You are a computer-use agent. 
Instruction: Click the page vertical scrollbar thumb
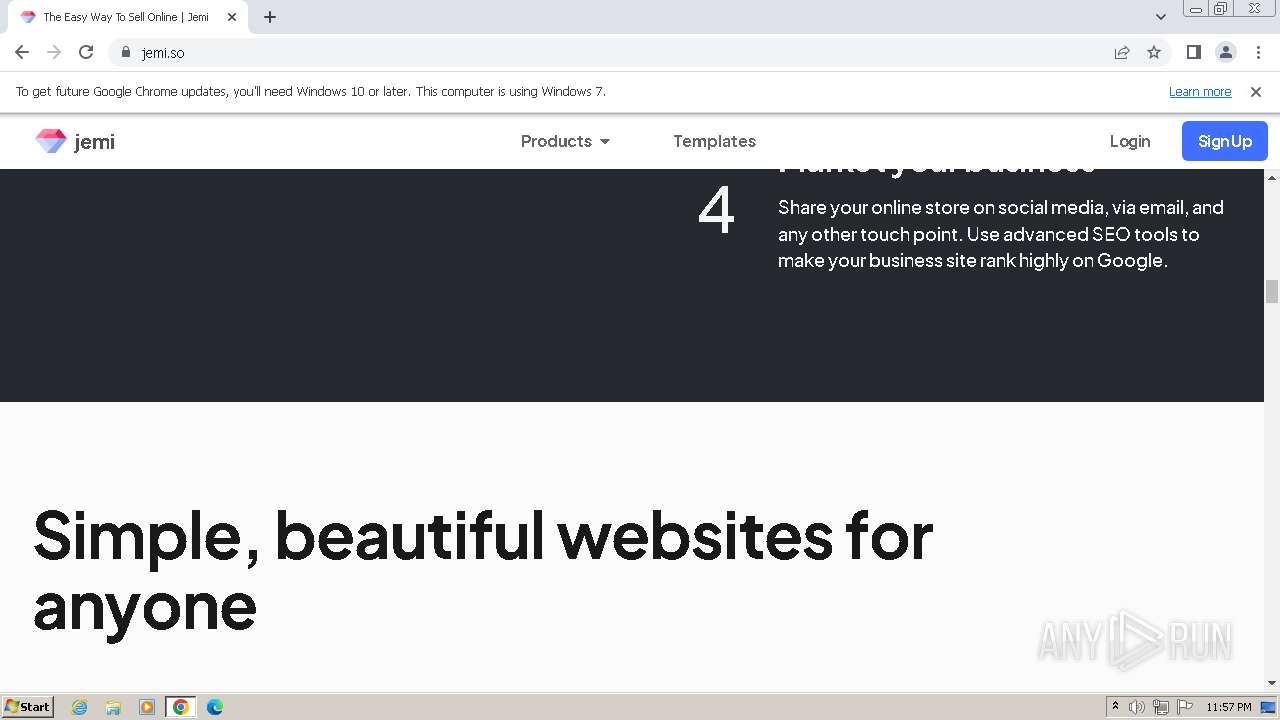coord(1272,292)
